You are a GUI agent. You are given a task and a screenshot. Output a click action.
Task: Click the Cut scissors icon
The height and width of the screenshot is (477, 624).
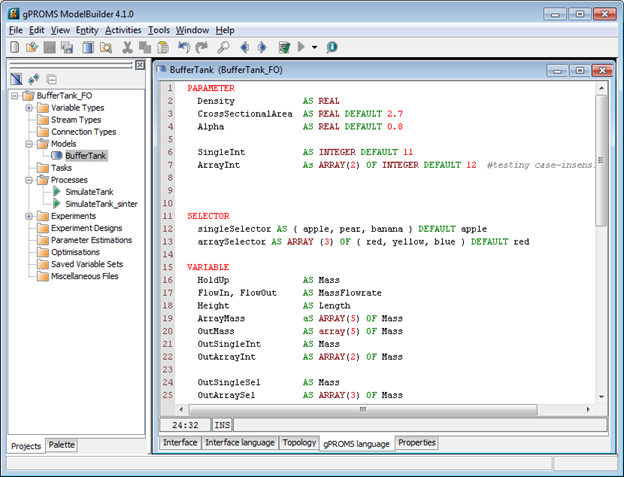coord(127,47)
